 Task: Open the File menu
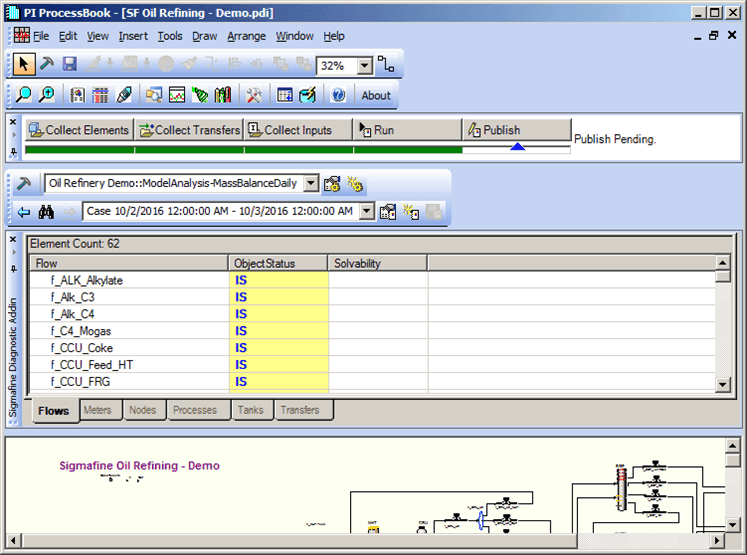pos(41,36)
